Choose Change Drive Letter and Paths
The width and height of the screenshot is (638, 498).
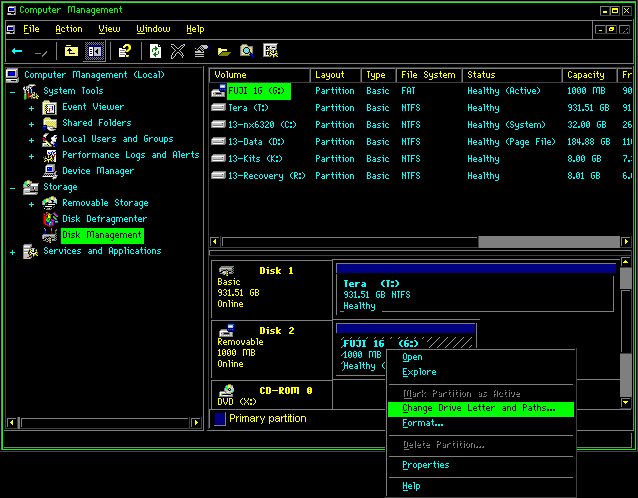point(478,409)
